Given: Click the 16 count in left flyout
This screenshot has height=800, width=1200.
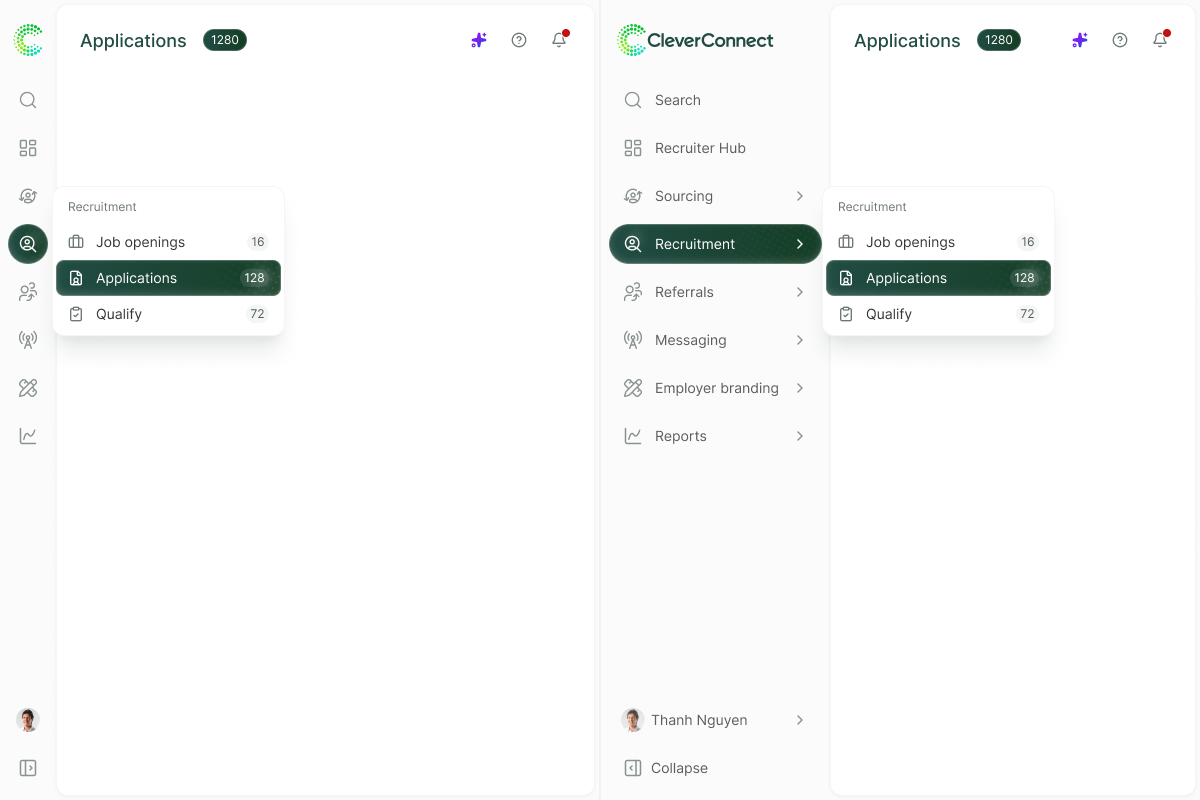Looking at the screenshot, I should click(258, 242).
